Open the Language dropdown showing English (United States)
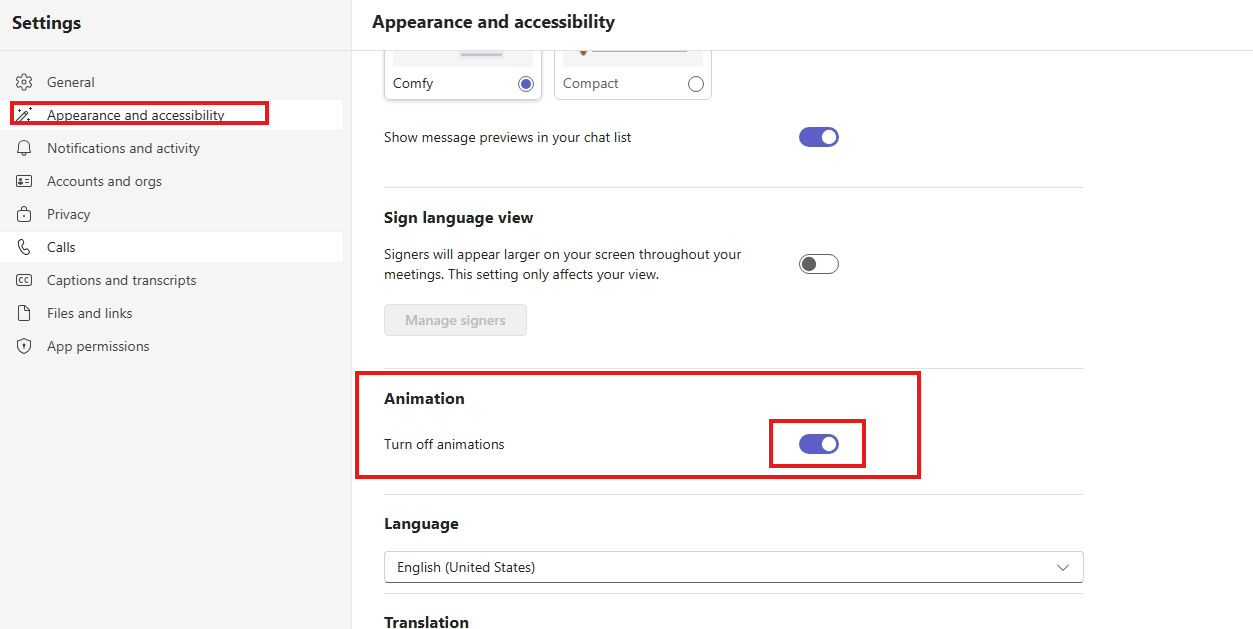Viewport: 1253px width, 629px height. pyautogui.click(x=733, y=567)
